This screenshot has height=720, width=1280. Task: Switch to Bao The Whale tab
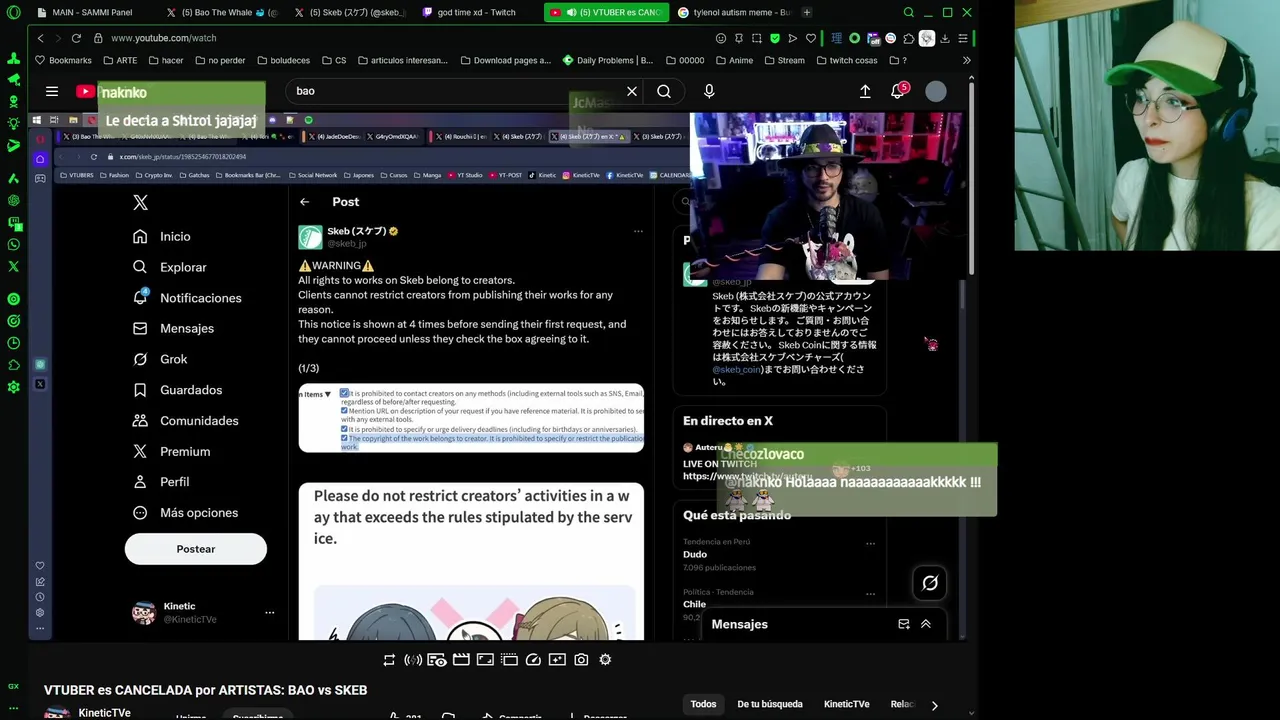[220, 12]
